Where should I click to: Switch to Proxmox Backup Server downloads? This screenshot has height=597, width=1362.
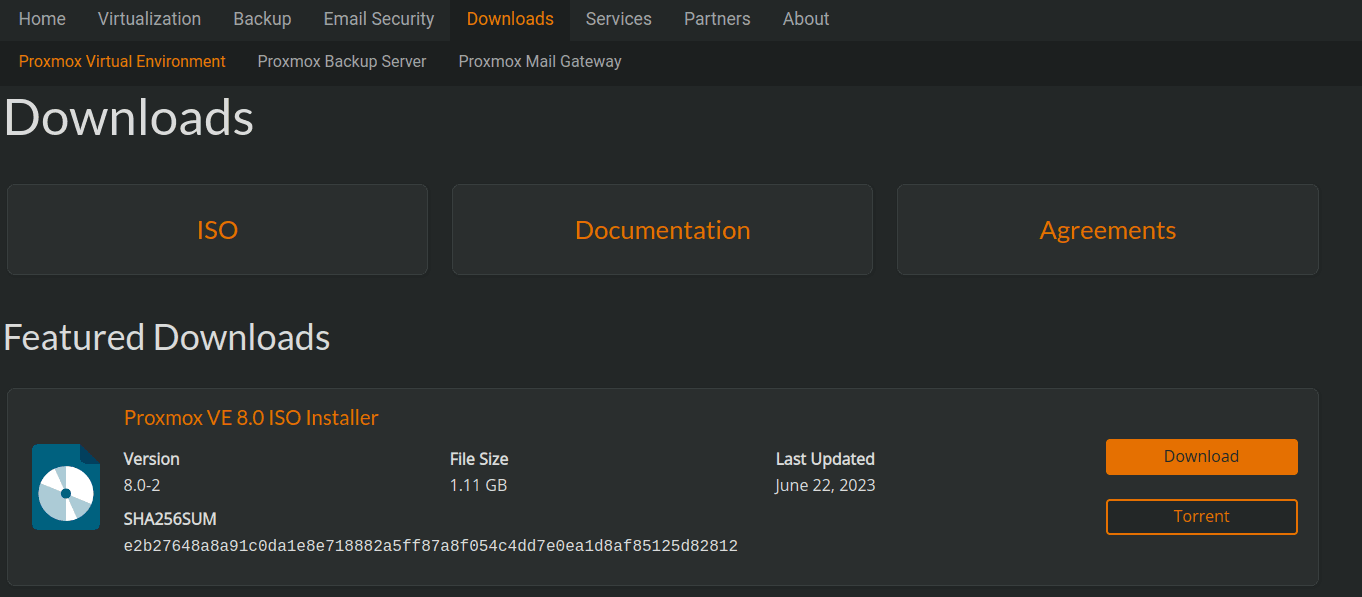[342, 62]
